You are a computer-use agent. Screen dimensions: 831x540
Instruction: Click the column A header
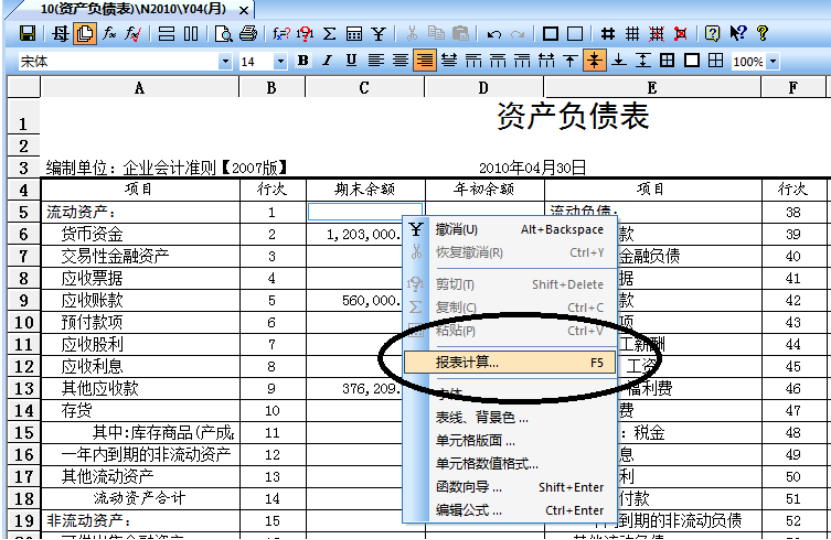click(x=139, y=88)
